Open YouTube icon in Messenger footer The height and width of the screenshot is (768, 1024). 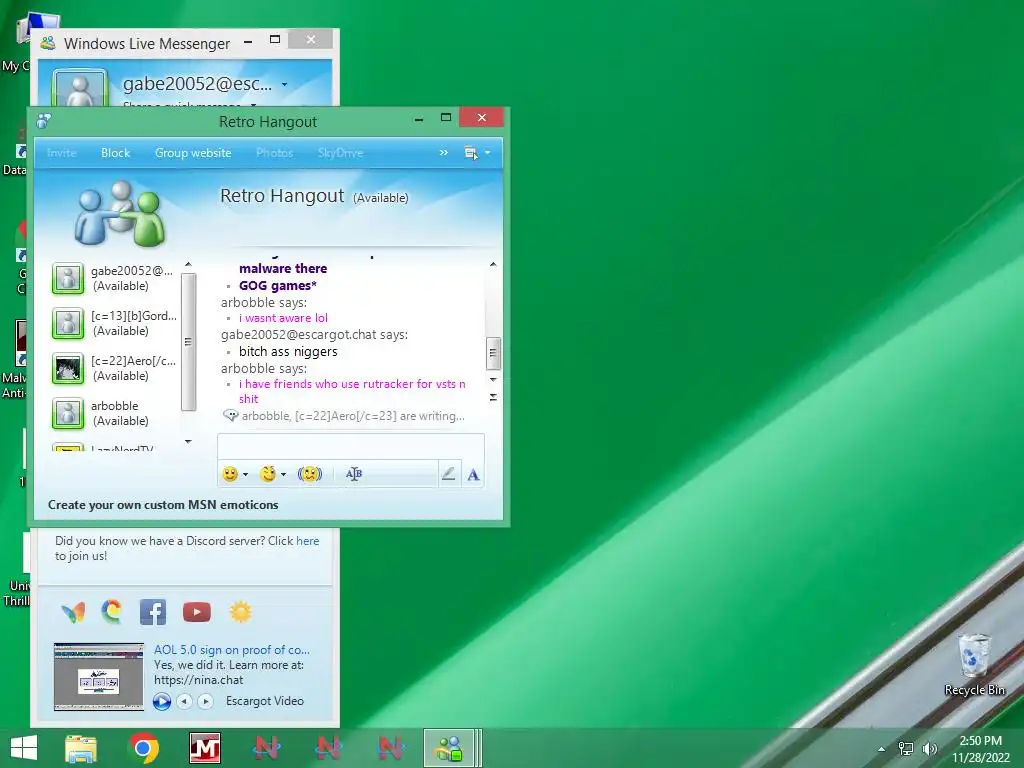[197, 613]
